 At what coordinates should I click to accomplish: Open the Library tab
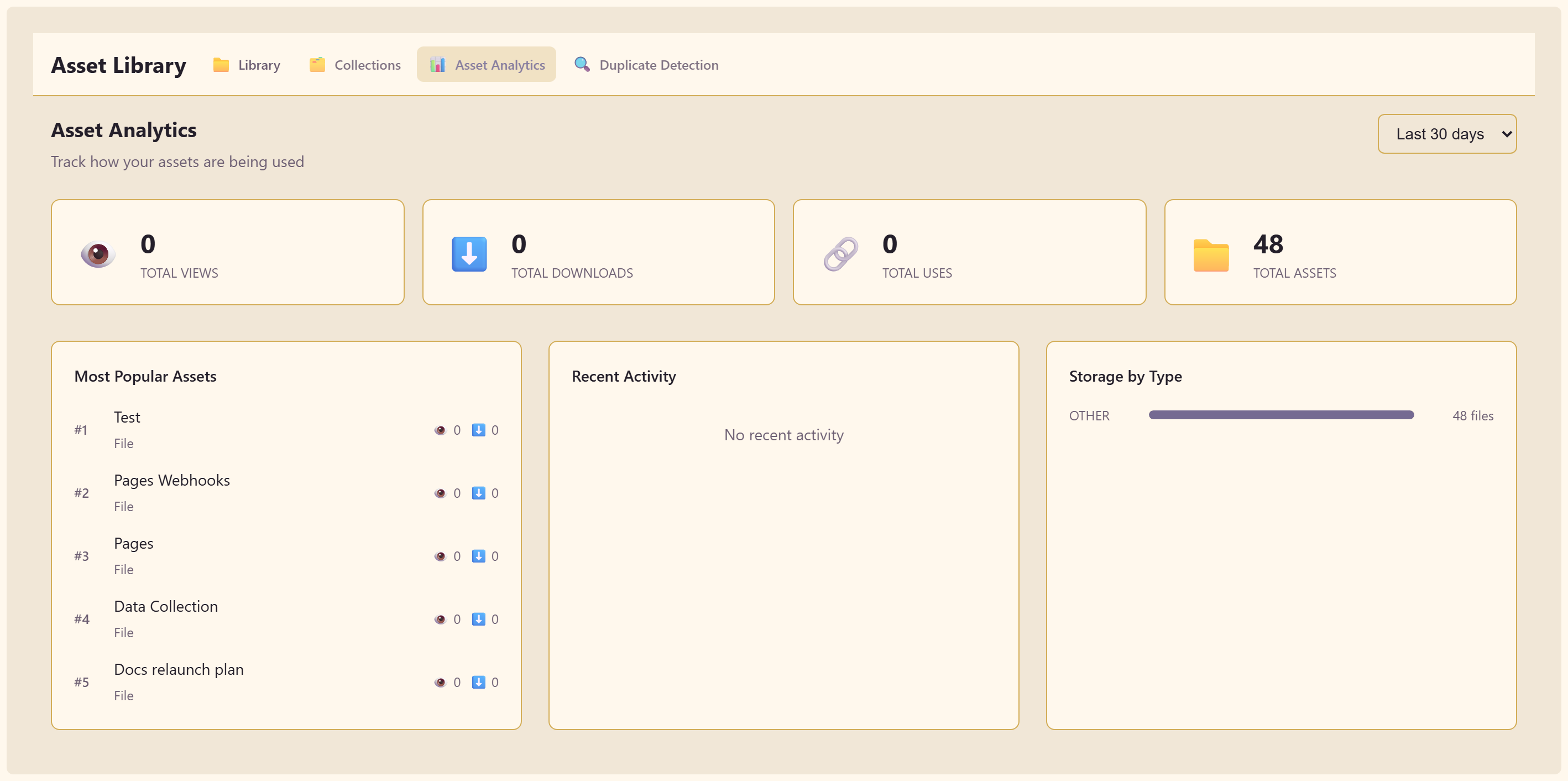coord(247,65)
